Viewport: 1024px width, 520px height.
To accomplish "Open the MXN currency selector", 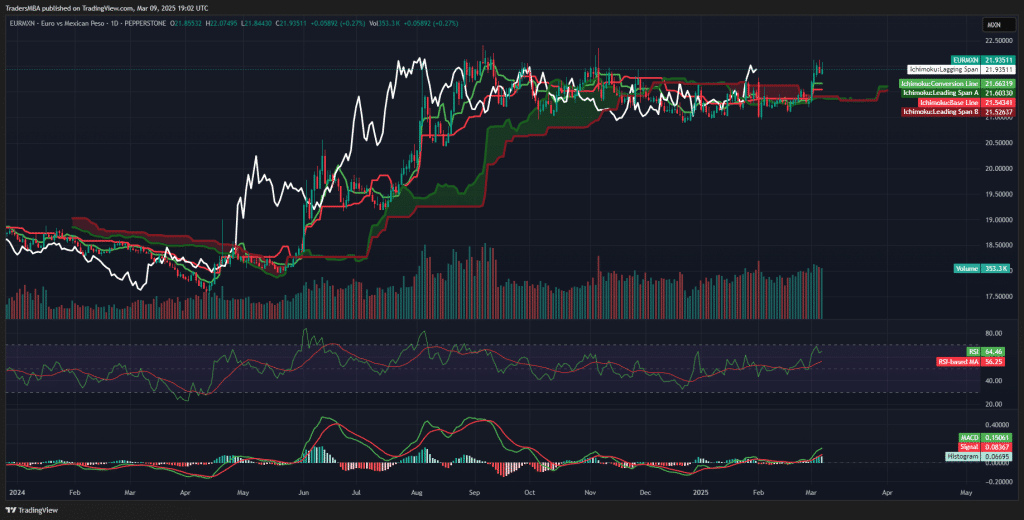I will (x=994, y=22).
